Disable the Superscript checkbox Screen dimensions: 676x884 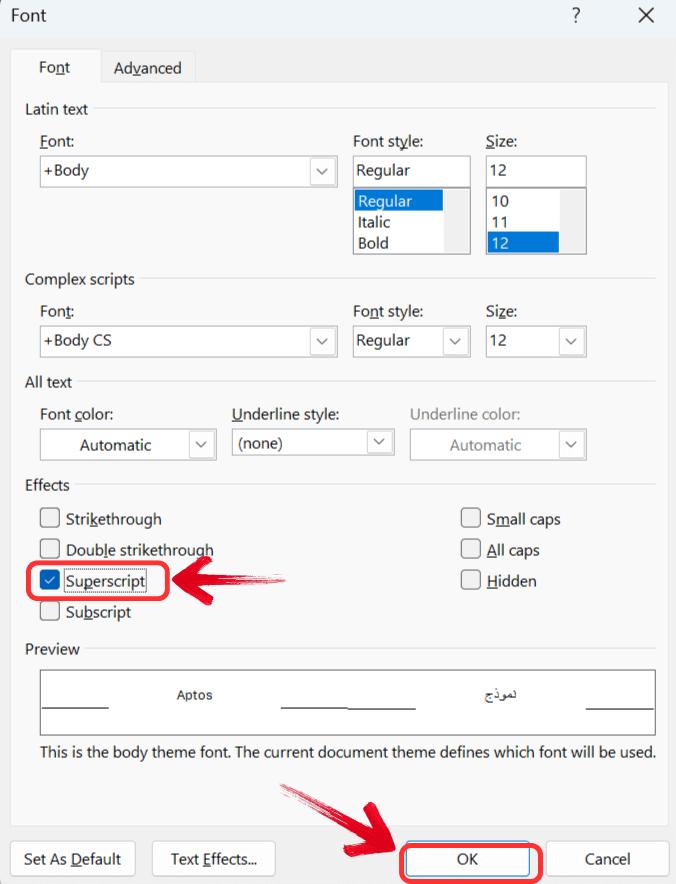coord(49,581)
